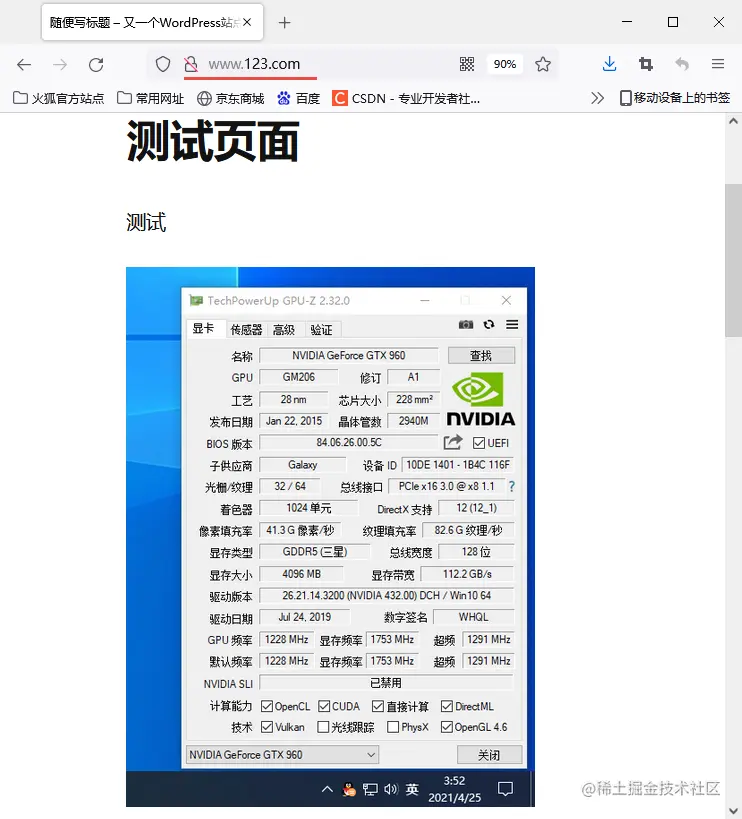This screenshot has height=819, width=742.
Task: Open the GPU-Z hamburger menu icon
Action: click(512, 324)
